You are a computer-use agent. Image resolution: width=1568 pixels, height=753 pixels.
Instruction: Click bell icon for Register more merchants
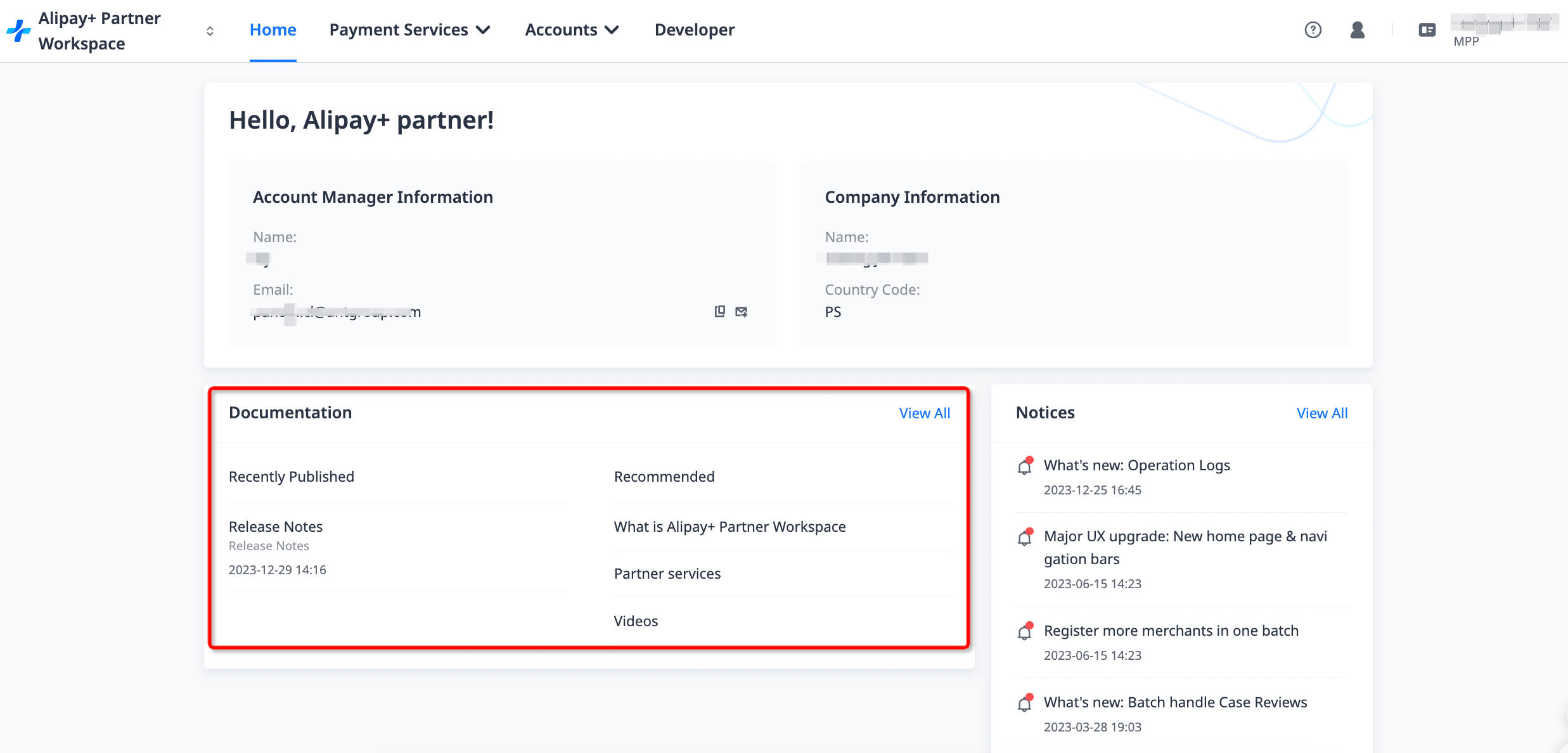1025,631
